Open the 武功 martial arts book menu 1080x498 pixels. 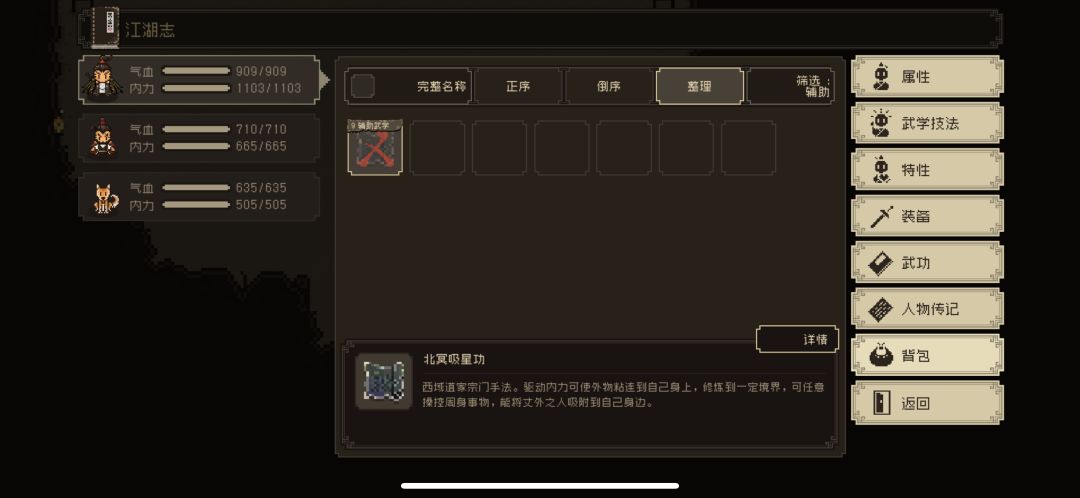coord(927,262)
